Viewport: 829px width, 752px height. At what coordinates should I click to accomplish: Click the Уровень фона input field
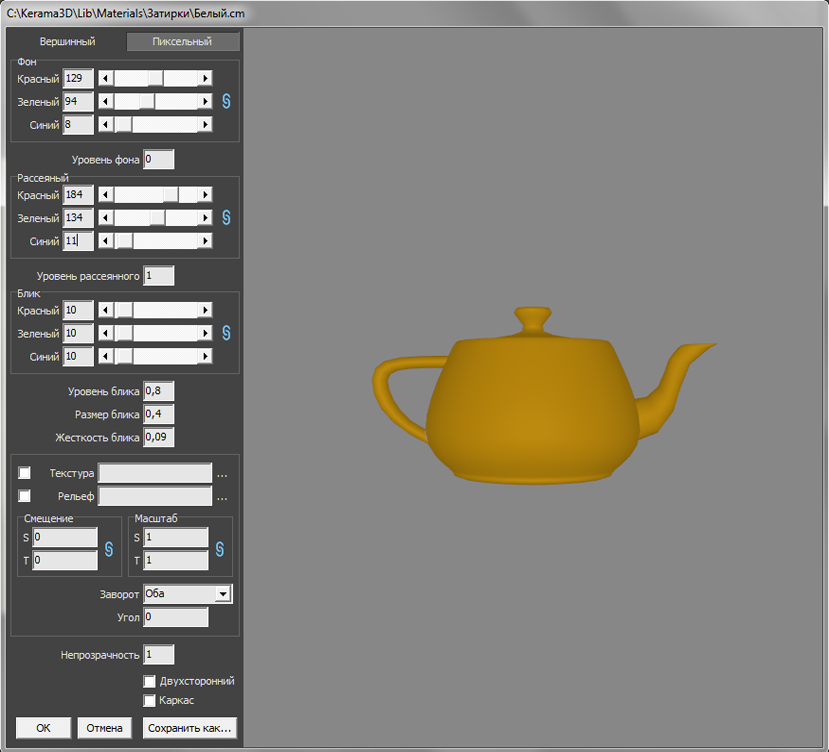click(159, 159)
